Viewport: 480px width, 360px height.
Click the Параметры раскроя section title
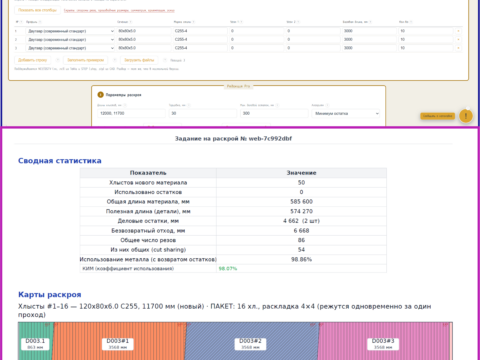coord(123,95)
